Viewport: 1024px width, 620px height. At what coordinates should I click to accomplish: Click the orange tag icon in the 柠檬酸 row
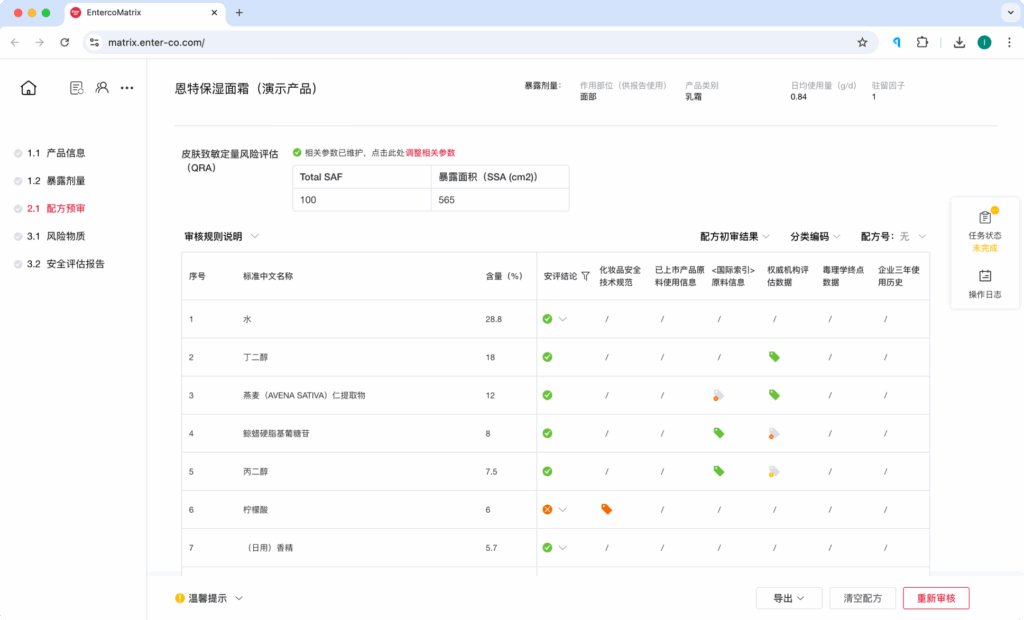tap(606, 509)
